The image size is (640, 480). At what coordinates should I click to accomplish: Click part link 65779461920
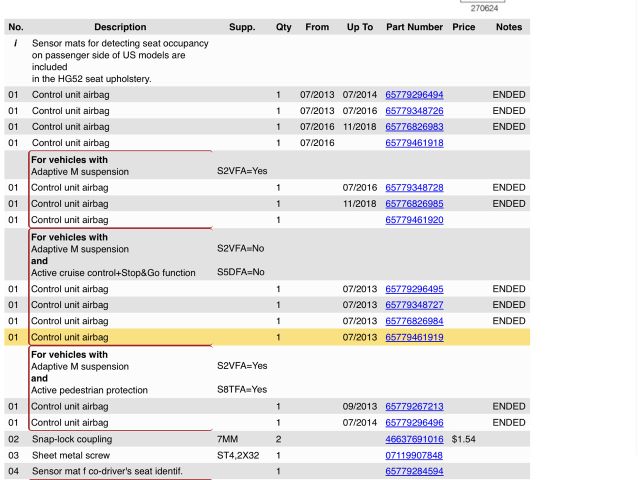[x=414, y=220]
